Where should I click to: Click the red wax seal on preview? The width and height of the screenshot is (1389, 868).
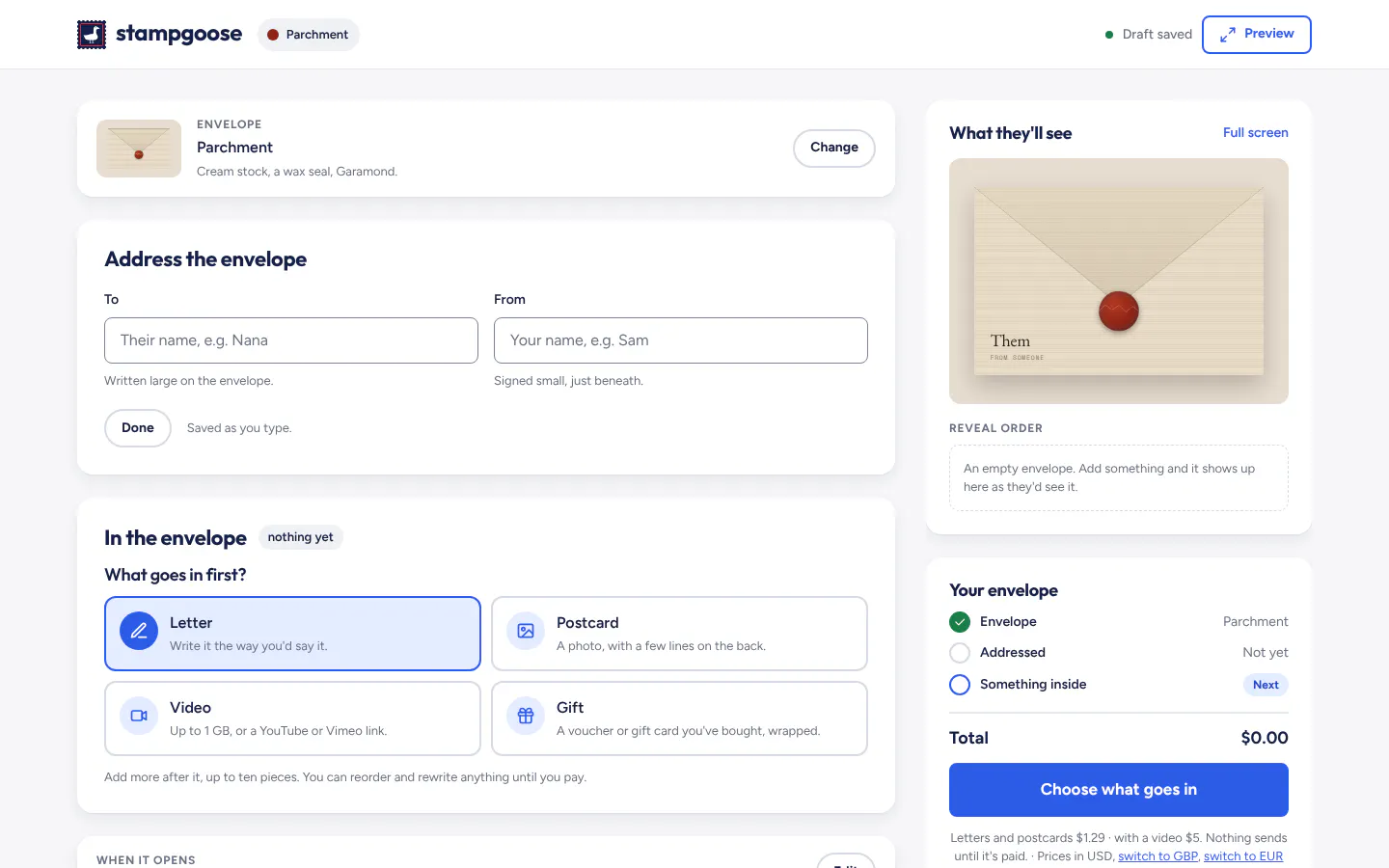click(1119, 311)
